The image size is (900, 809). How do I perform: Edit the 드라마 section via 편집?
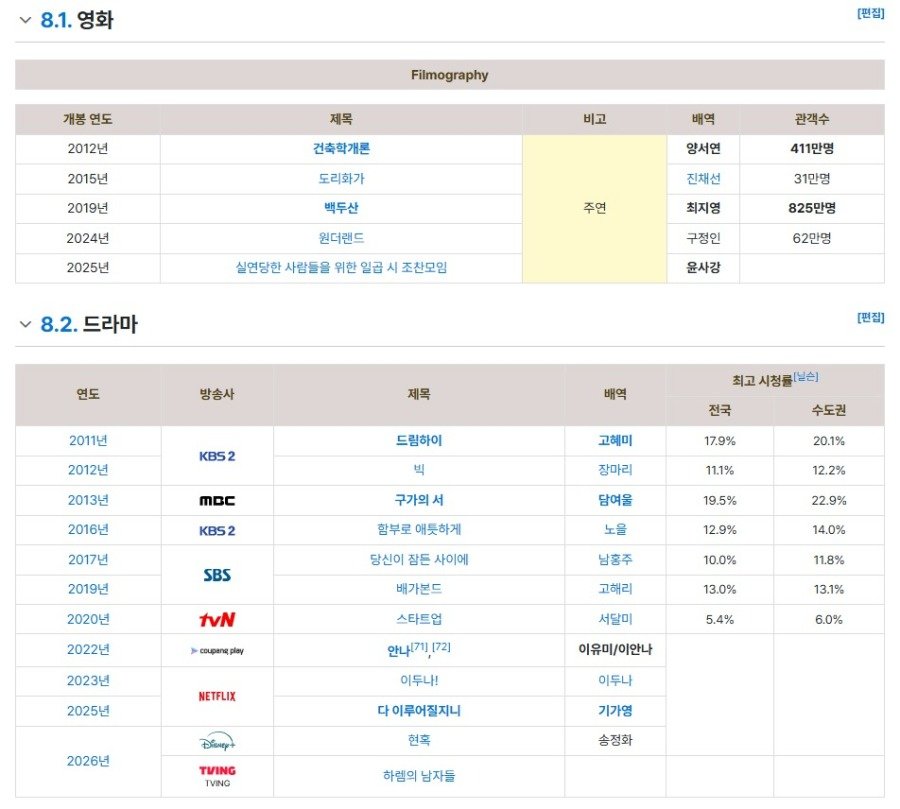[870, 318]
